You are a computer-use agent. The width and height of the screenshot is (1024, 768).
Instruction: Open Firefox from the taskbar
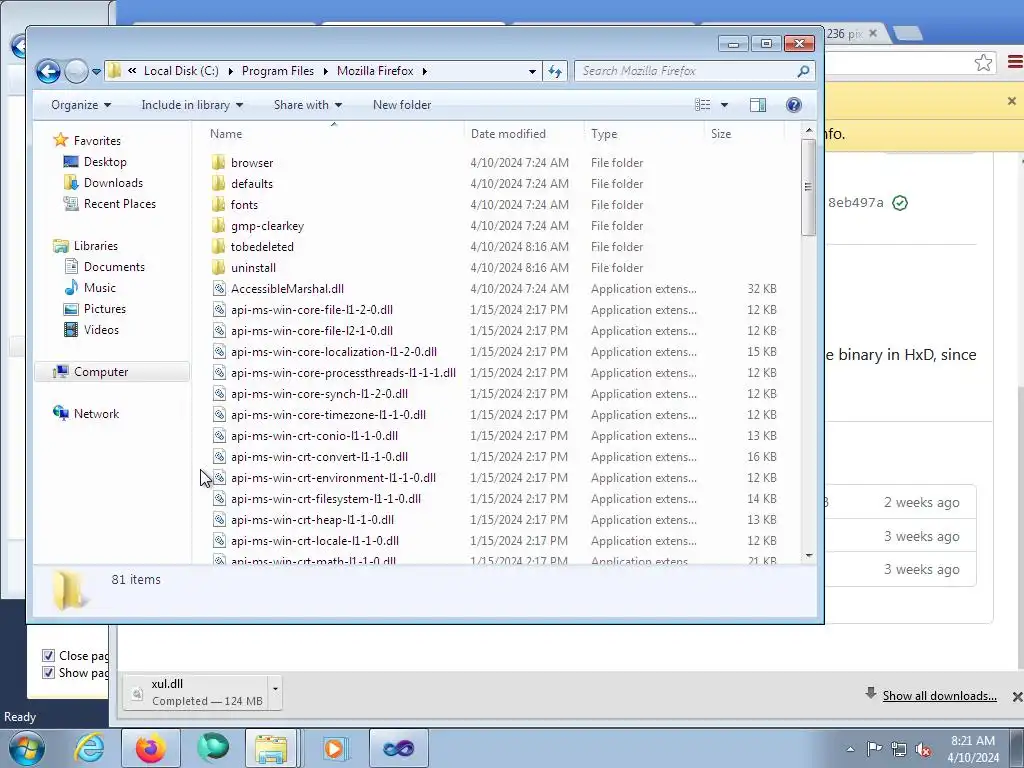(150, 748)
